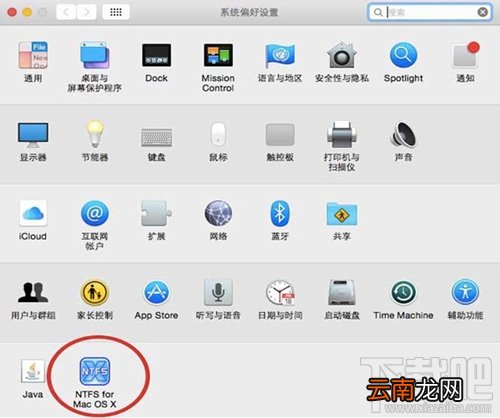Open 扩展 (Extensions) preferences

[x=156, y=213]
